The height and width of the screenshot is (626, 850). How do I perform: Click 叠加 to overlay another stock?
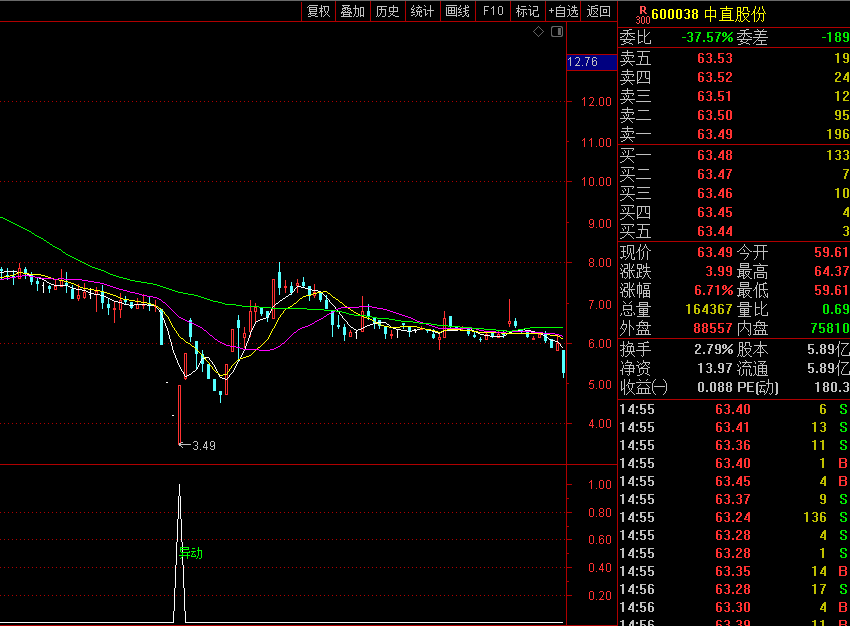point(352,11)
